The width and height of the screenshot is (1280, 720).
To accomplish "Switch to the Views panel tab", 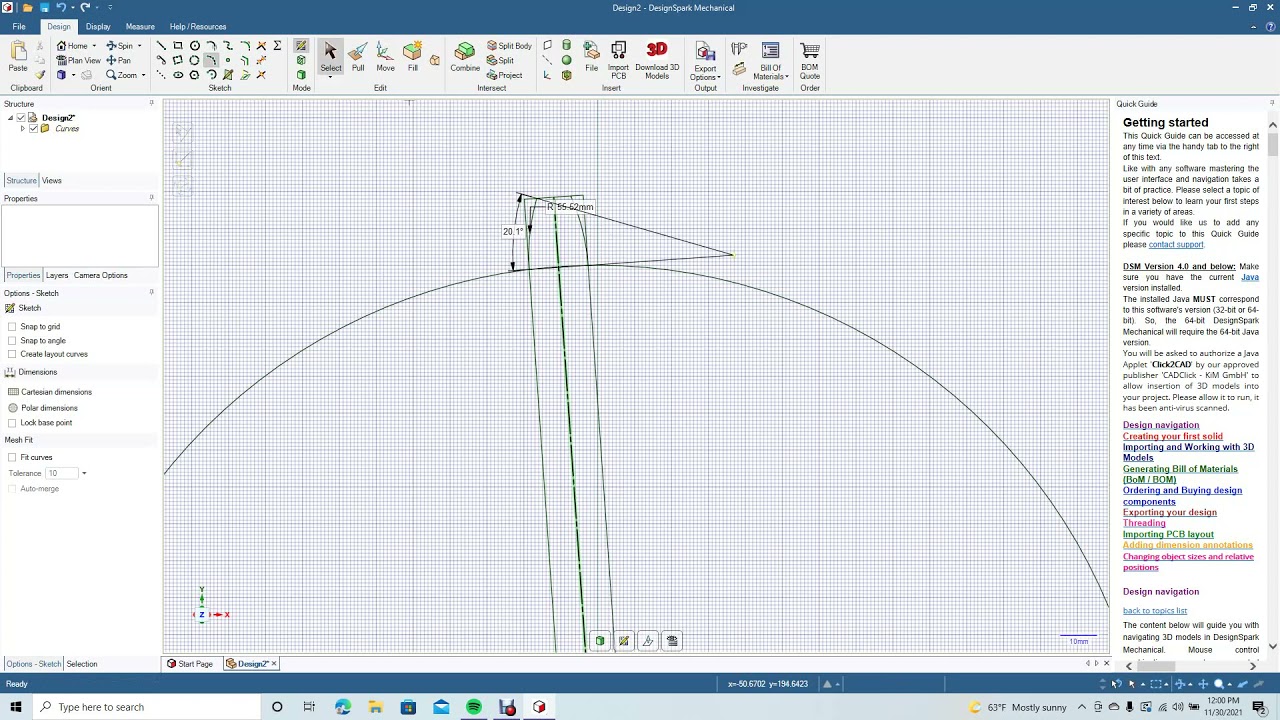I will (52, 181).
